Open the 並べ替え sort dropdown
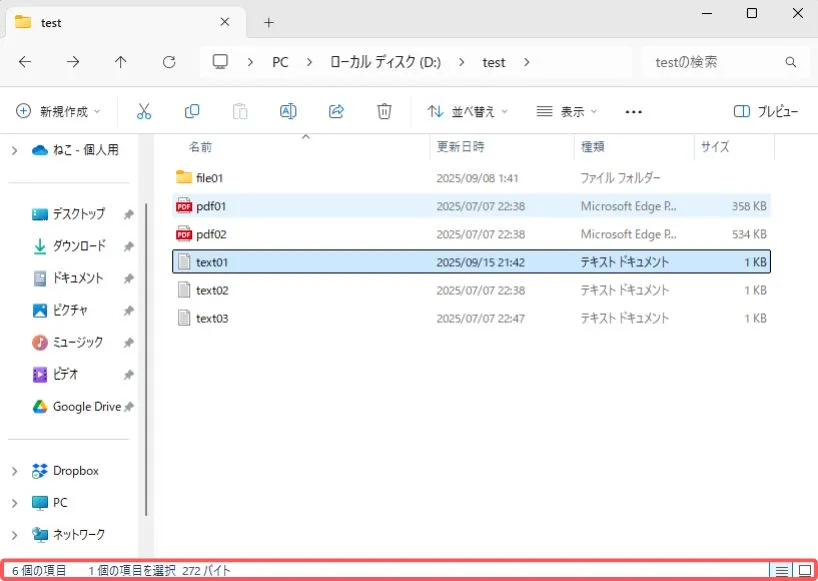The image size is (818, 581). click(x=467, y=112)
